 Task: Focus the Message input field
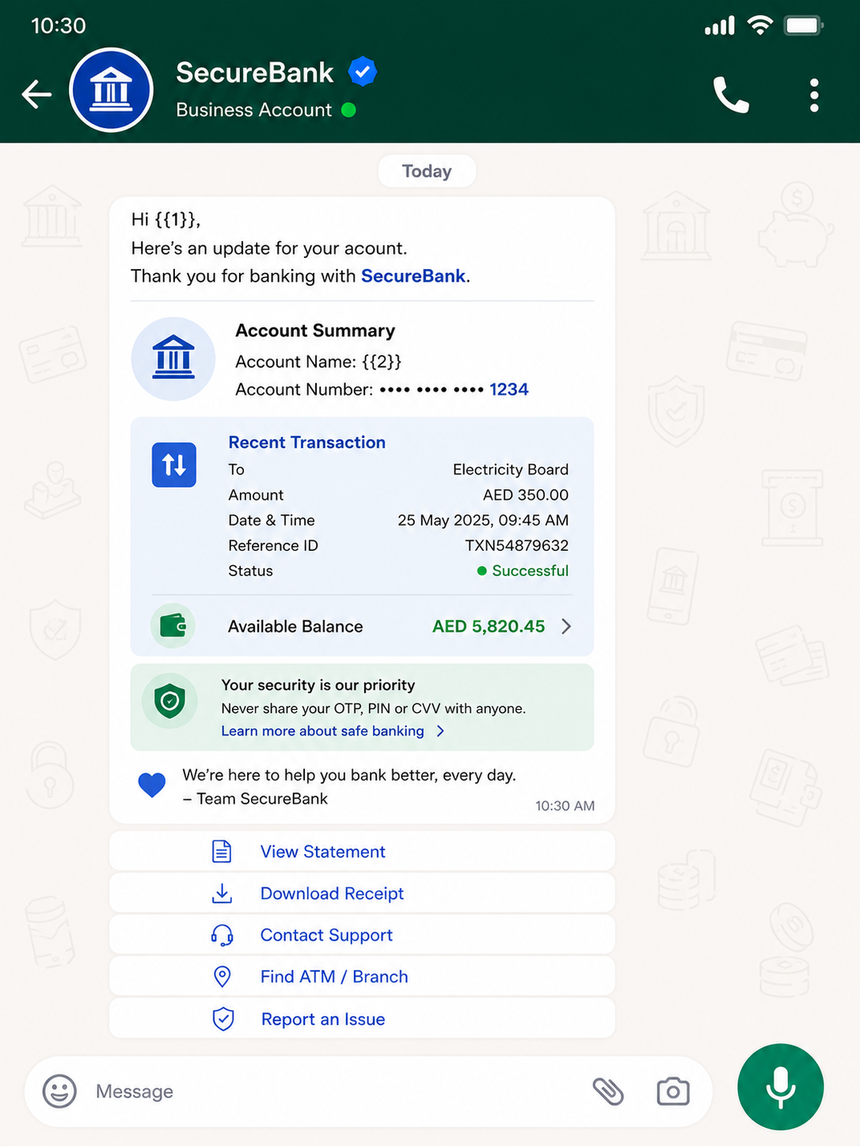pos(336,1091)
